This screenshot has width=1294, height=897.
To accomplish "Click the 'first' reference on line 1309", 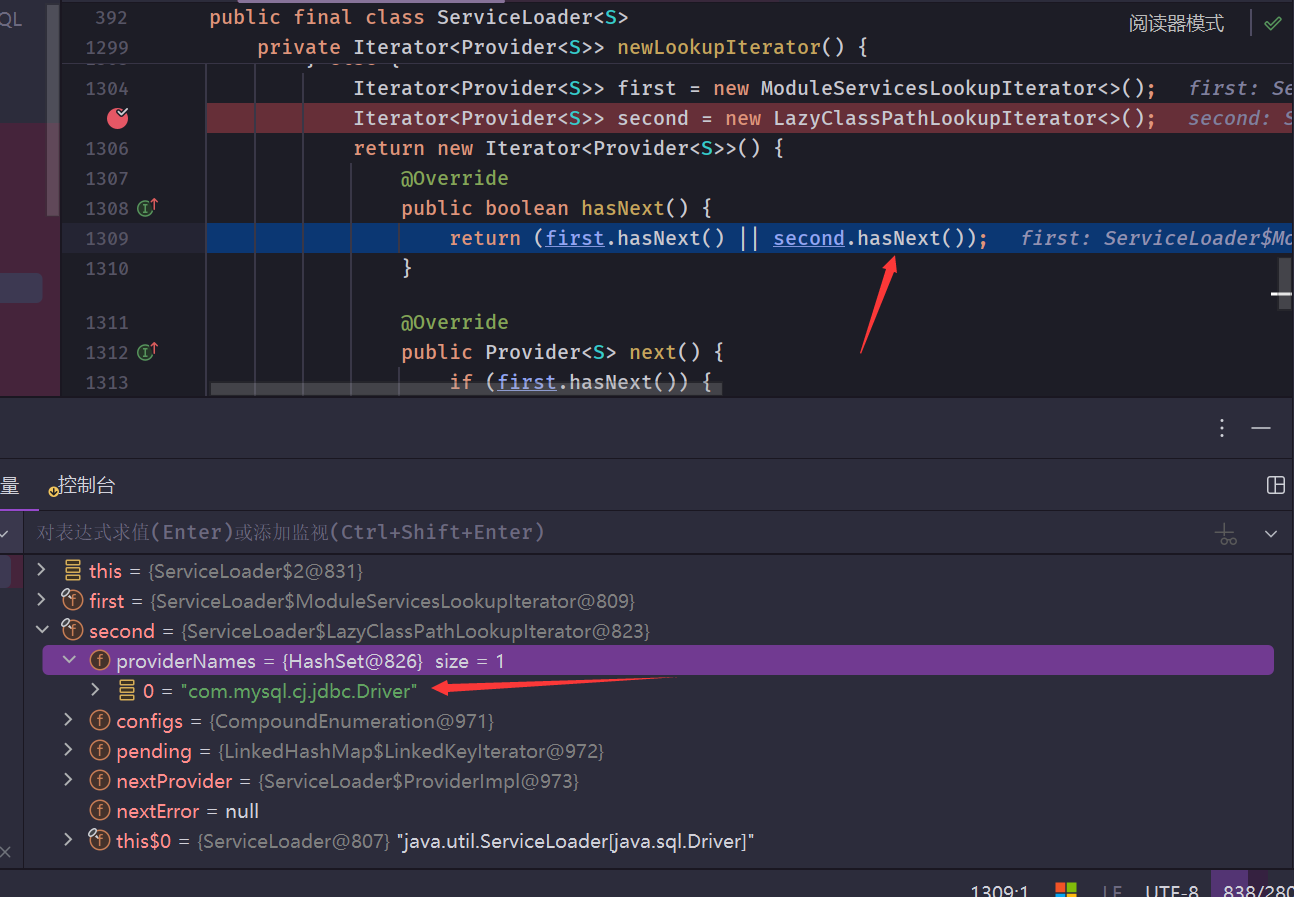I will pyautogui.click(x=574, y=238).
